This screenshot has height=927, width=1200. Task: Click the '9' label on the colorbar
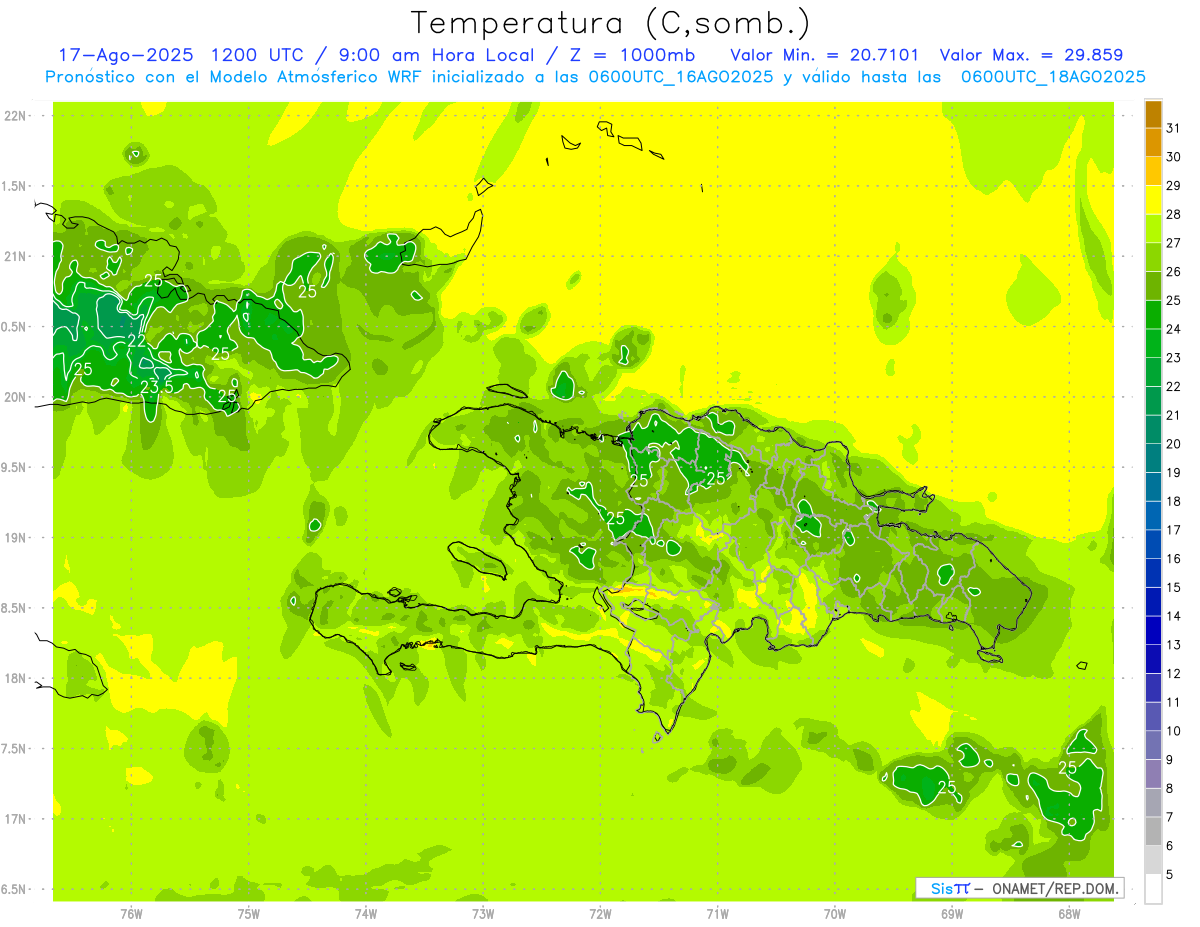[1170, 760]
